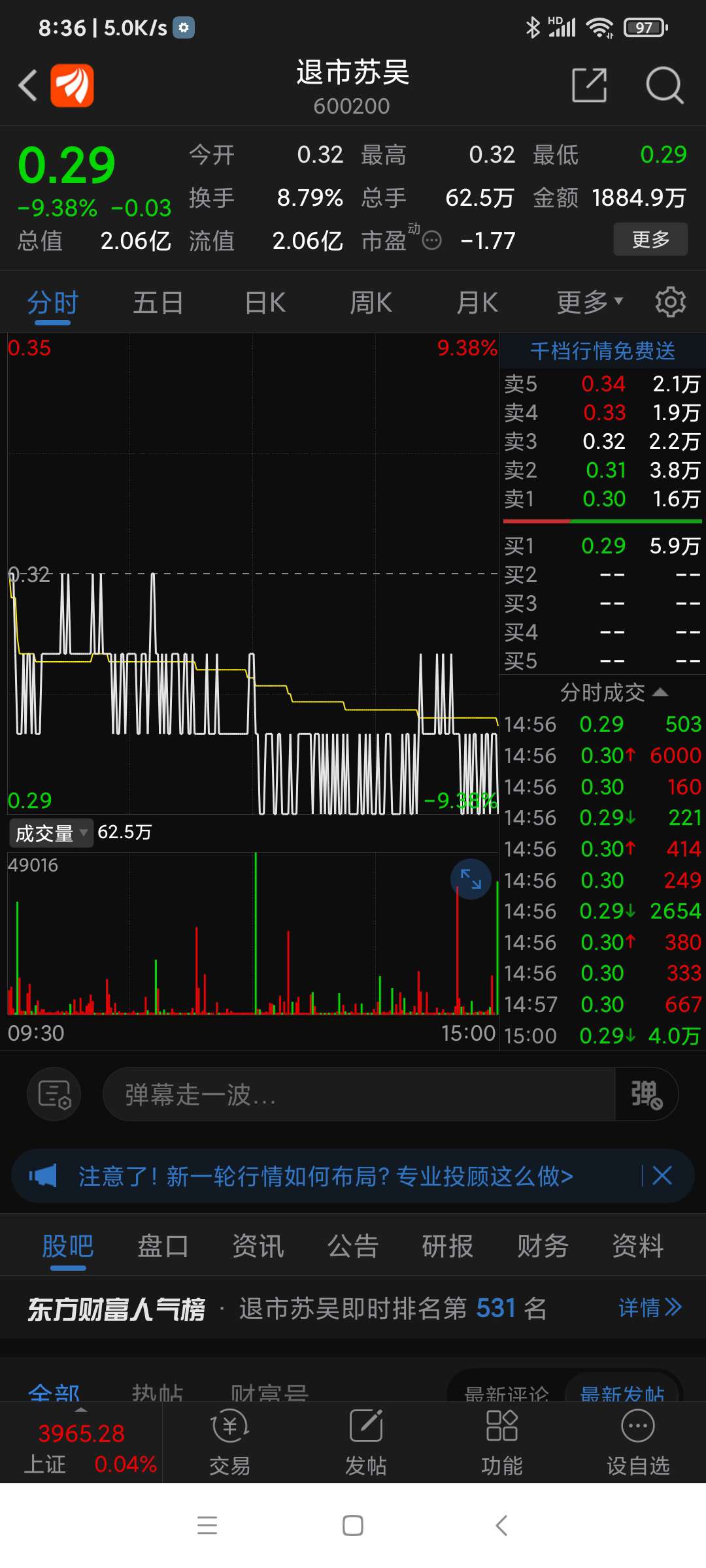The width and height of the screenshot is (706, 1568).
Task: Tap the Wi-Fi signal status icon
Action: click(599, 27)
